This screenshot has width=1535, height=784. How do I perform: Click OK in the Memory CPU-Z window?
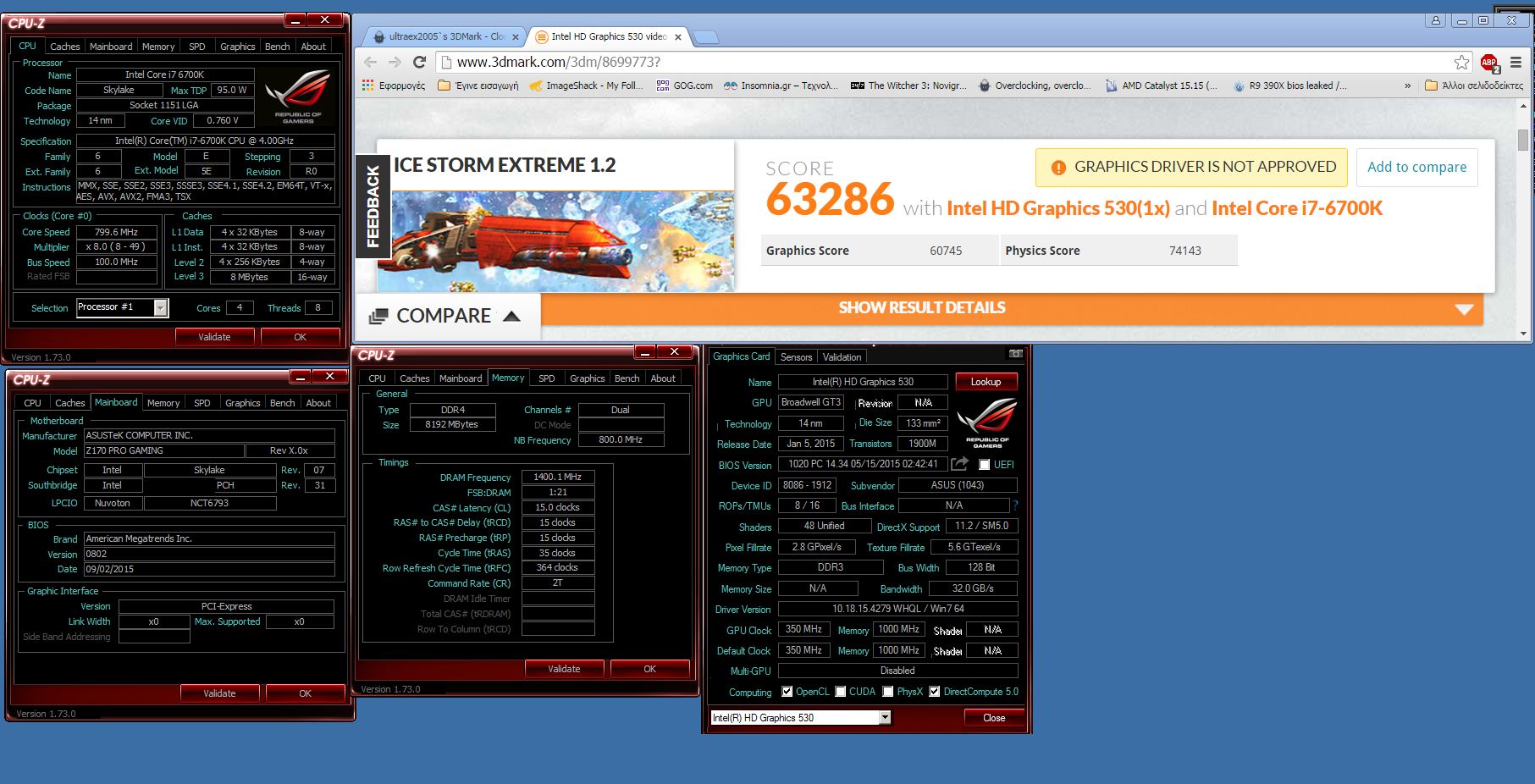pos(649,669)
